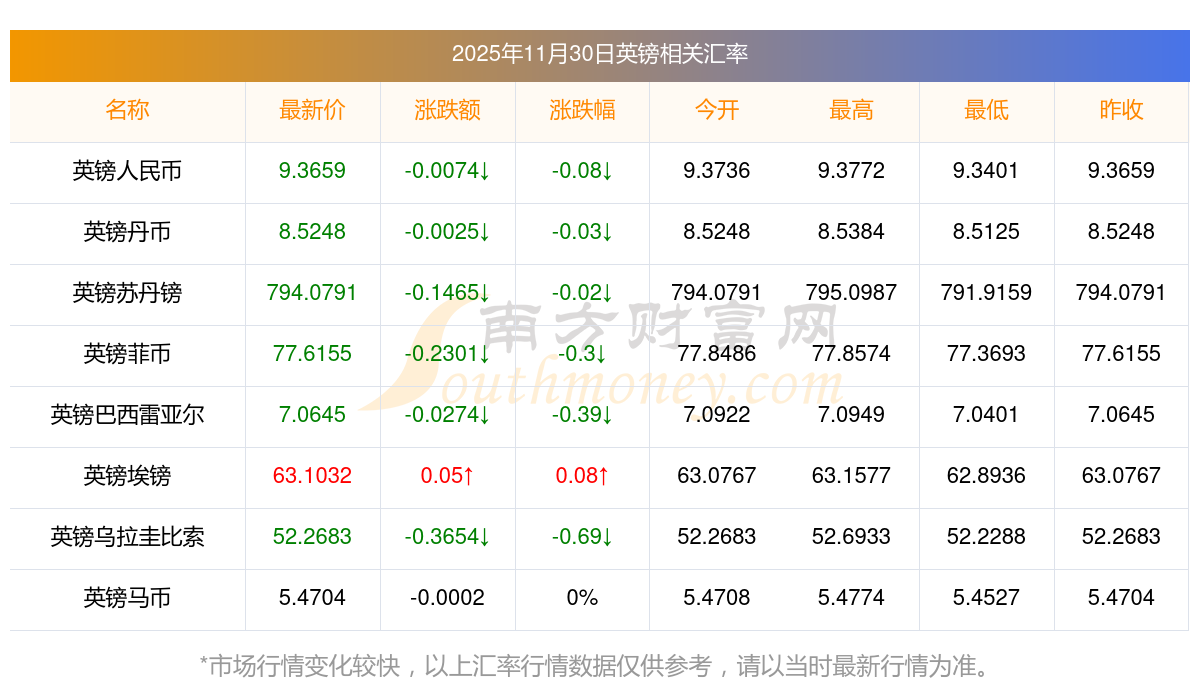Click change amount -0.0025↓
Viewport: 1200px width, 697px height.
(x=447, y=232)
